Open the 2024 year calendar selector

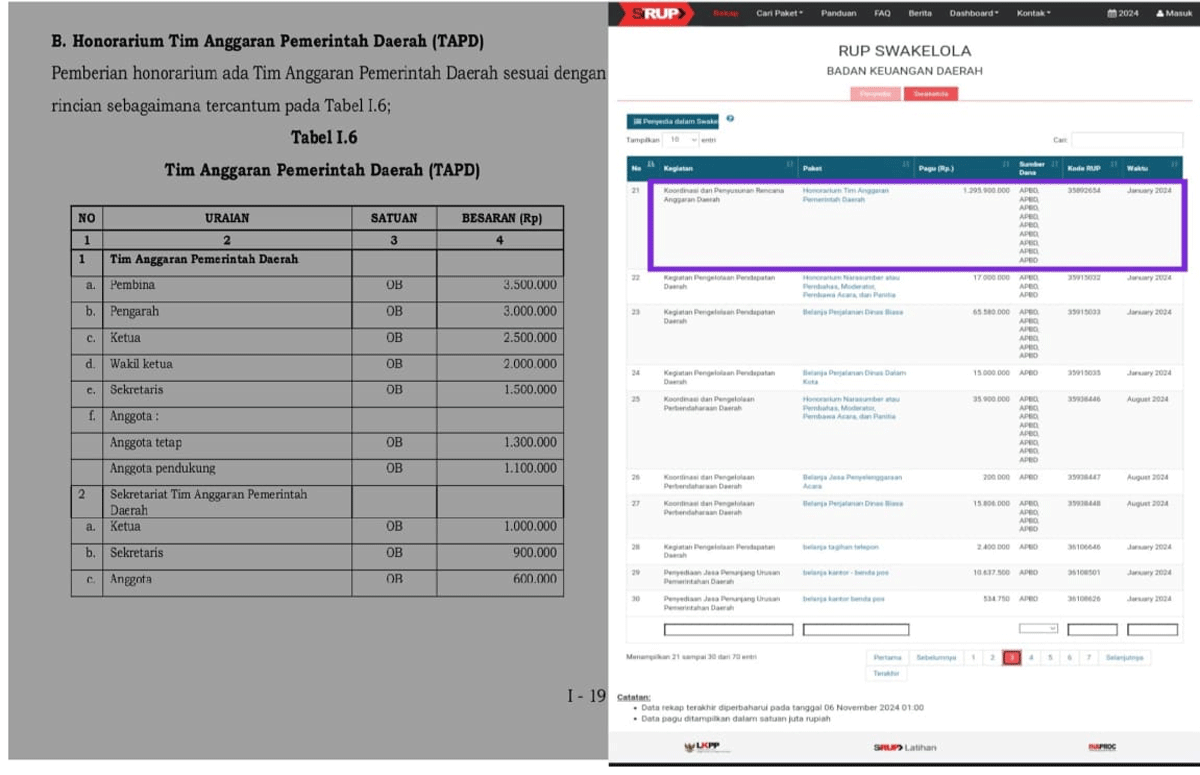coord(1123,13)
